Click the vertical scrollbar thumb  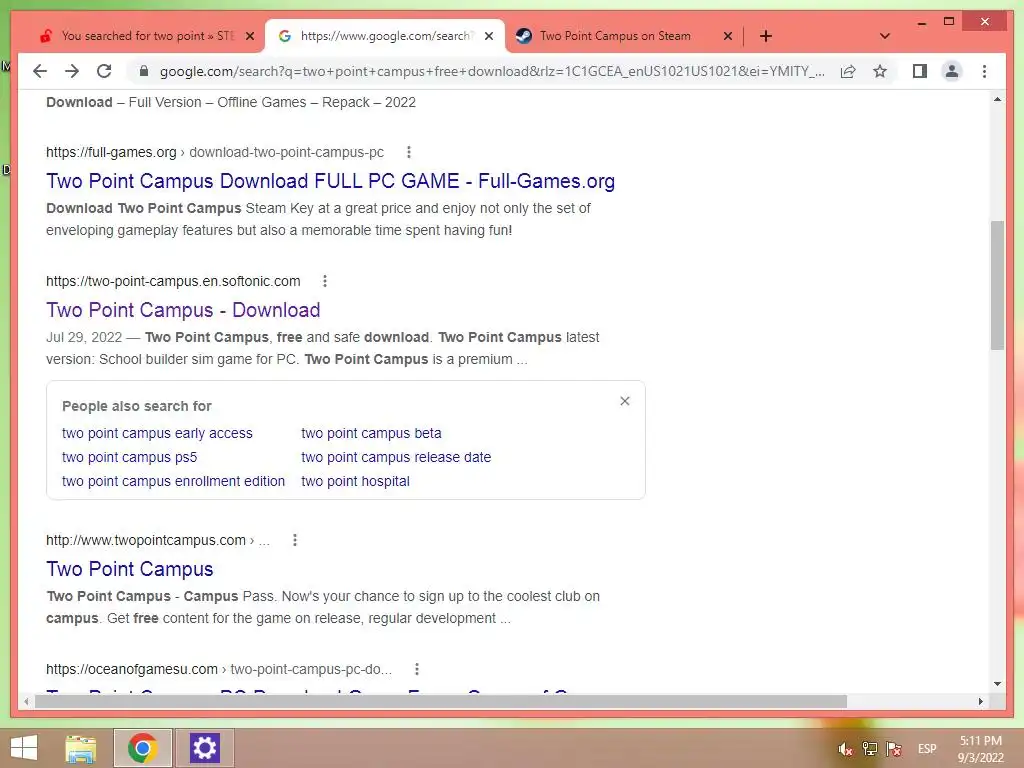[x=997, y=285]
